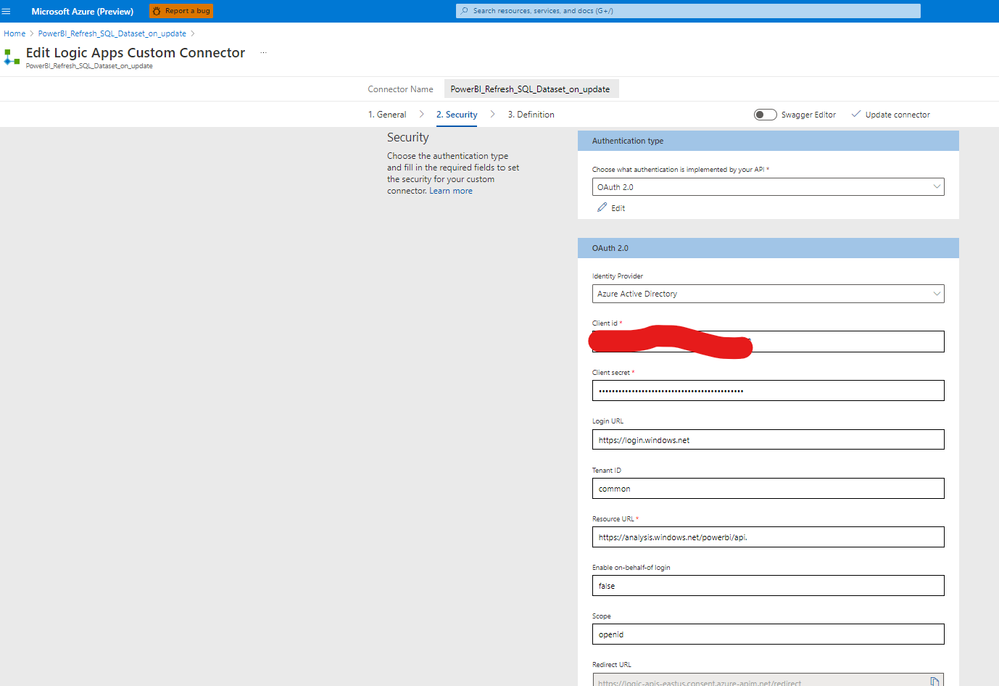Select the 2. Security step

(x=457, y=115)
